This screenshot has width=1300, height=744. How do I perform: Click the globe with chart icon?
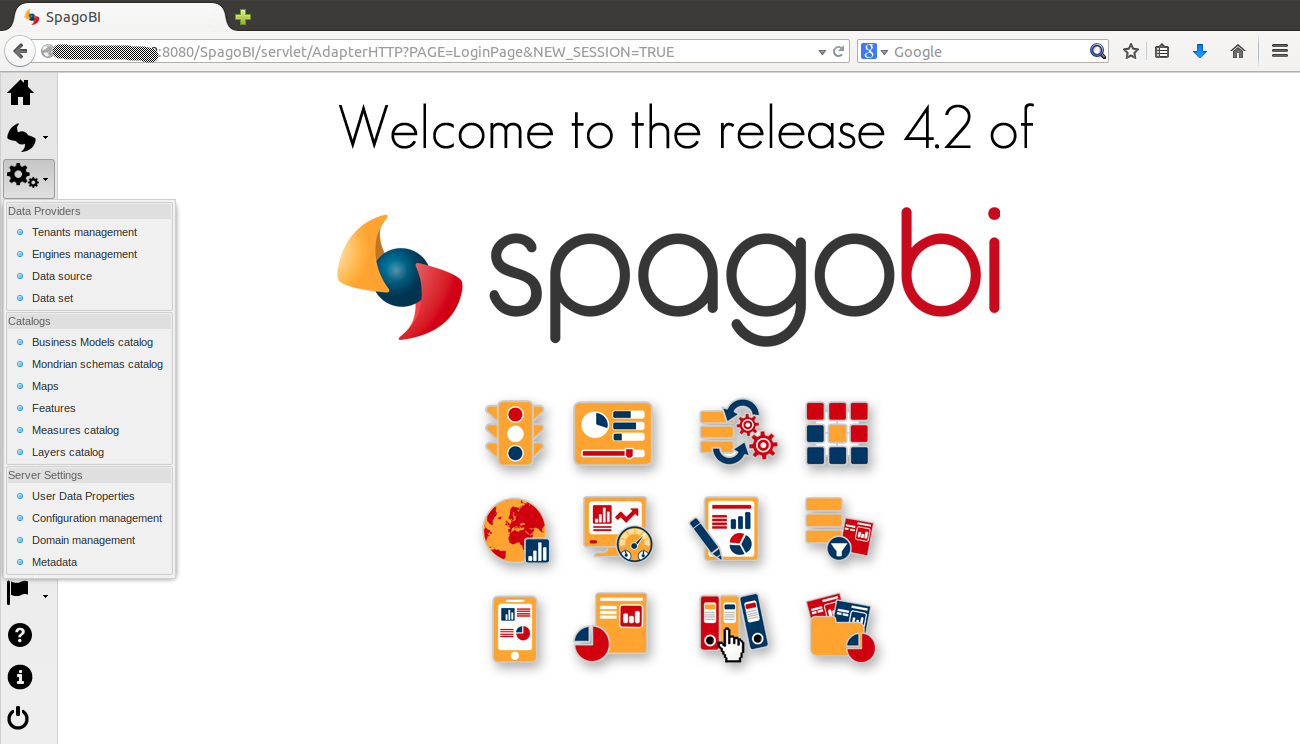516,531
